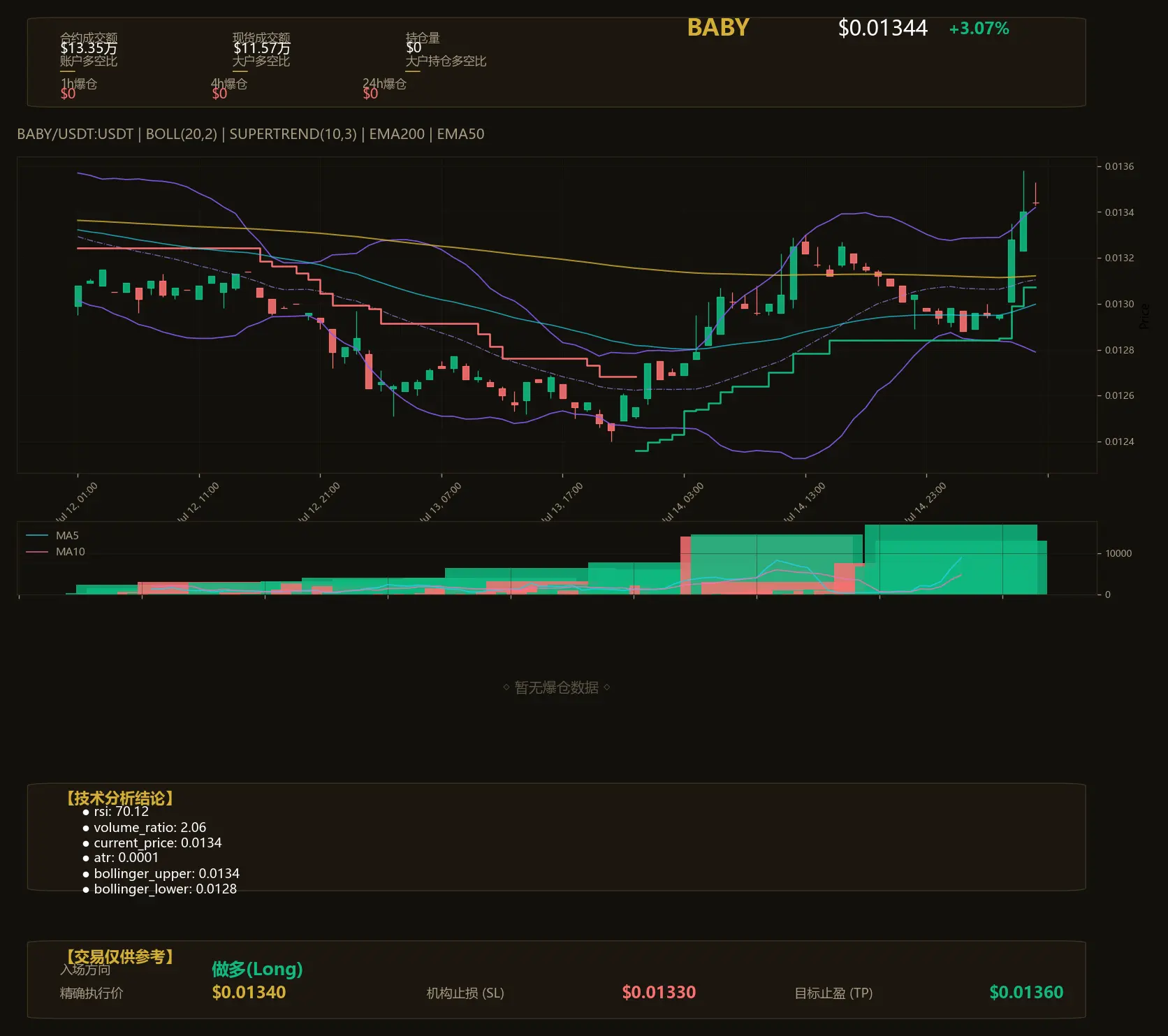Screen dimensions: 1168x1036
Task: Click the Jul 14, 23:00 time label
Action: click(x=925, y=502)
